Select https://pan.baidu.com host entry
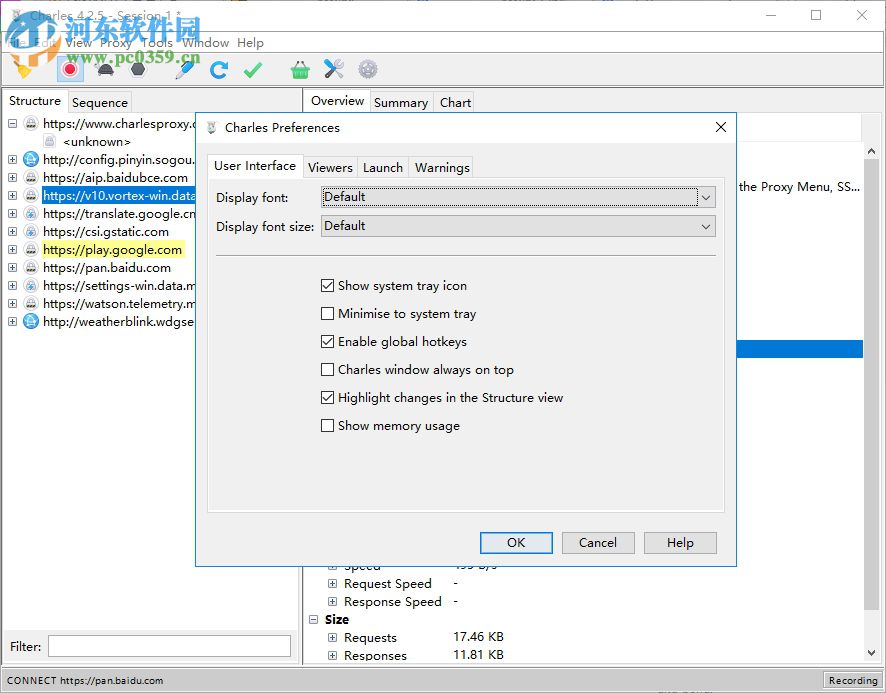This screenshot has height=693, width=886. (x=107, y=267)
